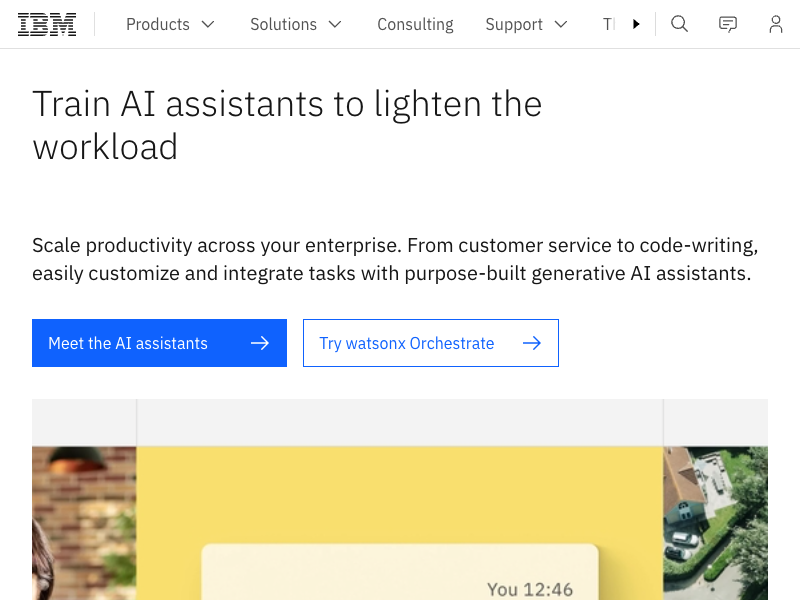Image resolution: width=800 pixels, height=600 pixels.
Task: Click the nav overflow right arrow
Action: (x=636, y=24)
